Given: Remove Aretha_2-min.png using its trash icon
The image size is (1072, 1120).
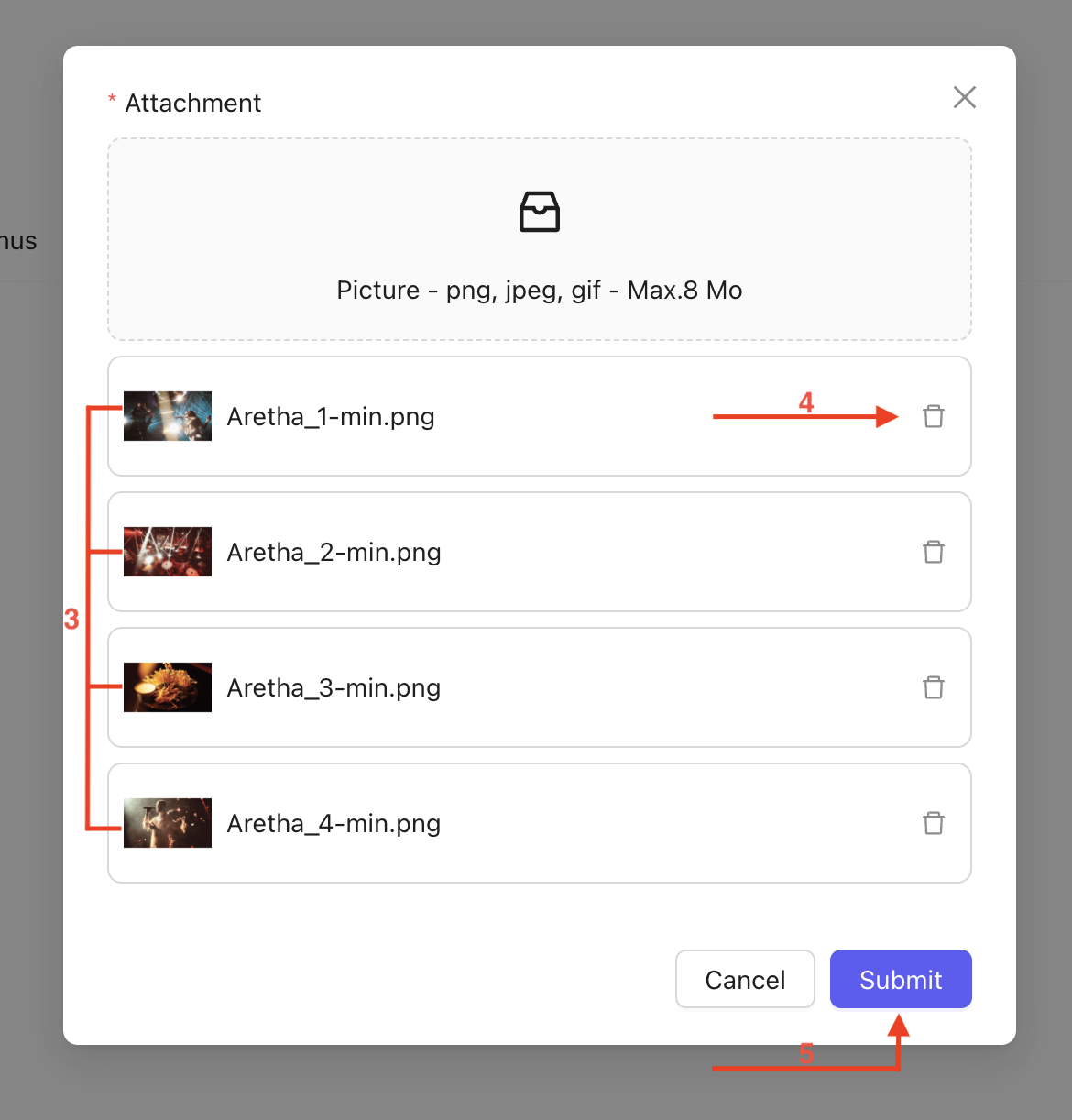Looking at the screenshot, I should click(x=933, y=552).
